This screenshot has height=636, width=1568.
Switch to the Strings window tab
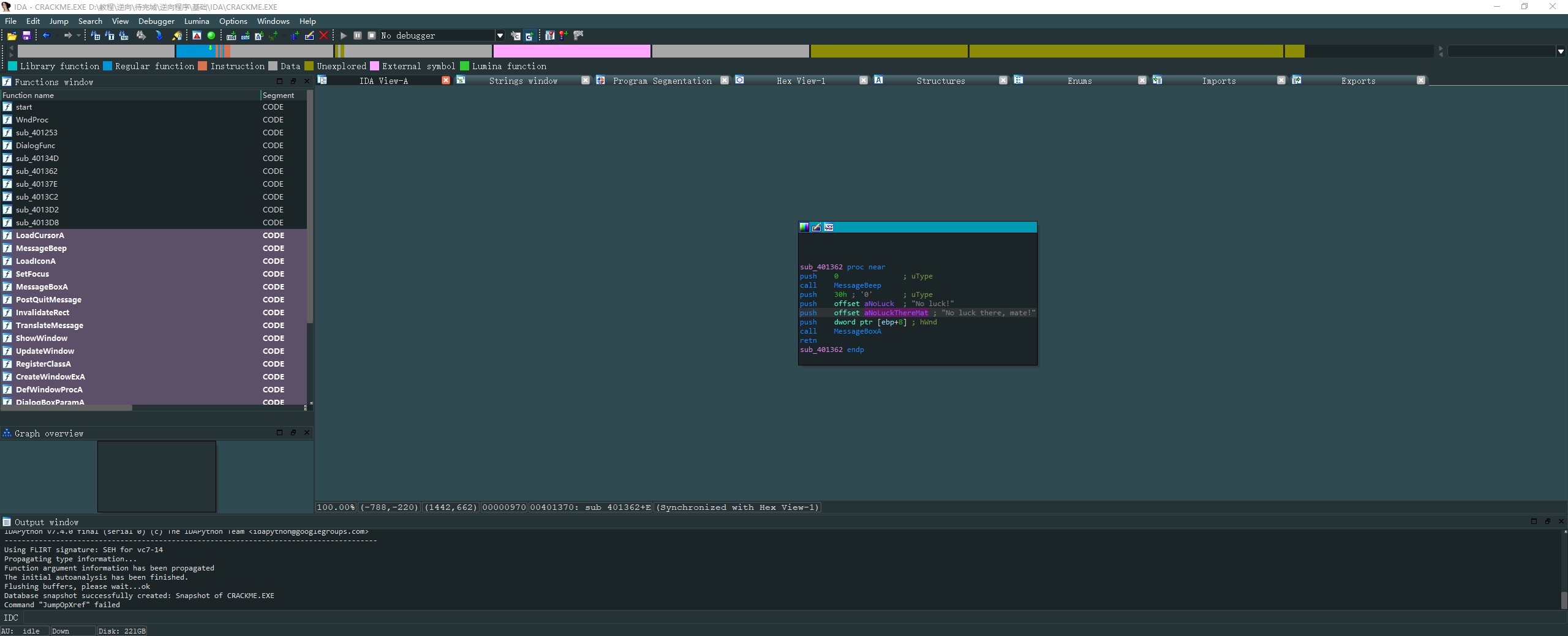(522, 81)
